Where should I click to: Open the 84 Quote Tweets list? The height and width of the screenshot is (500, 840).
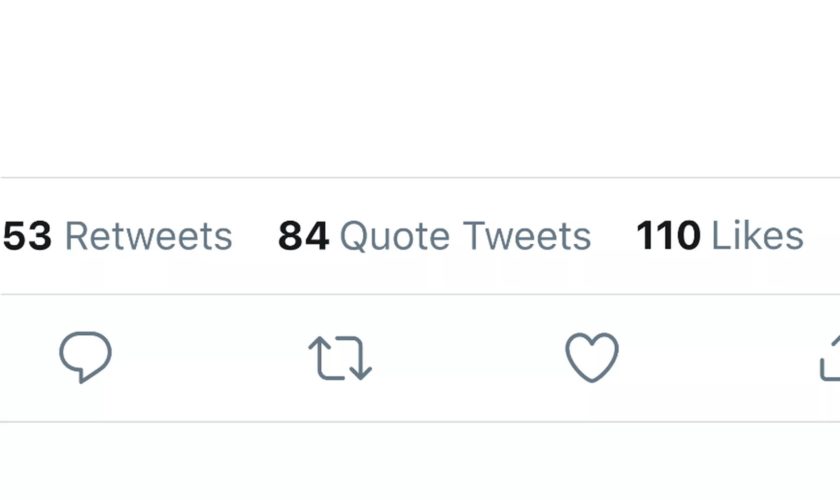pyautogui.click(x=434, y=237)
